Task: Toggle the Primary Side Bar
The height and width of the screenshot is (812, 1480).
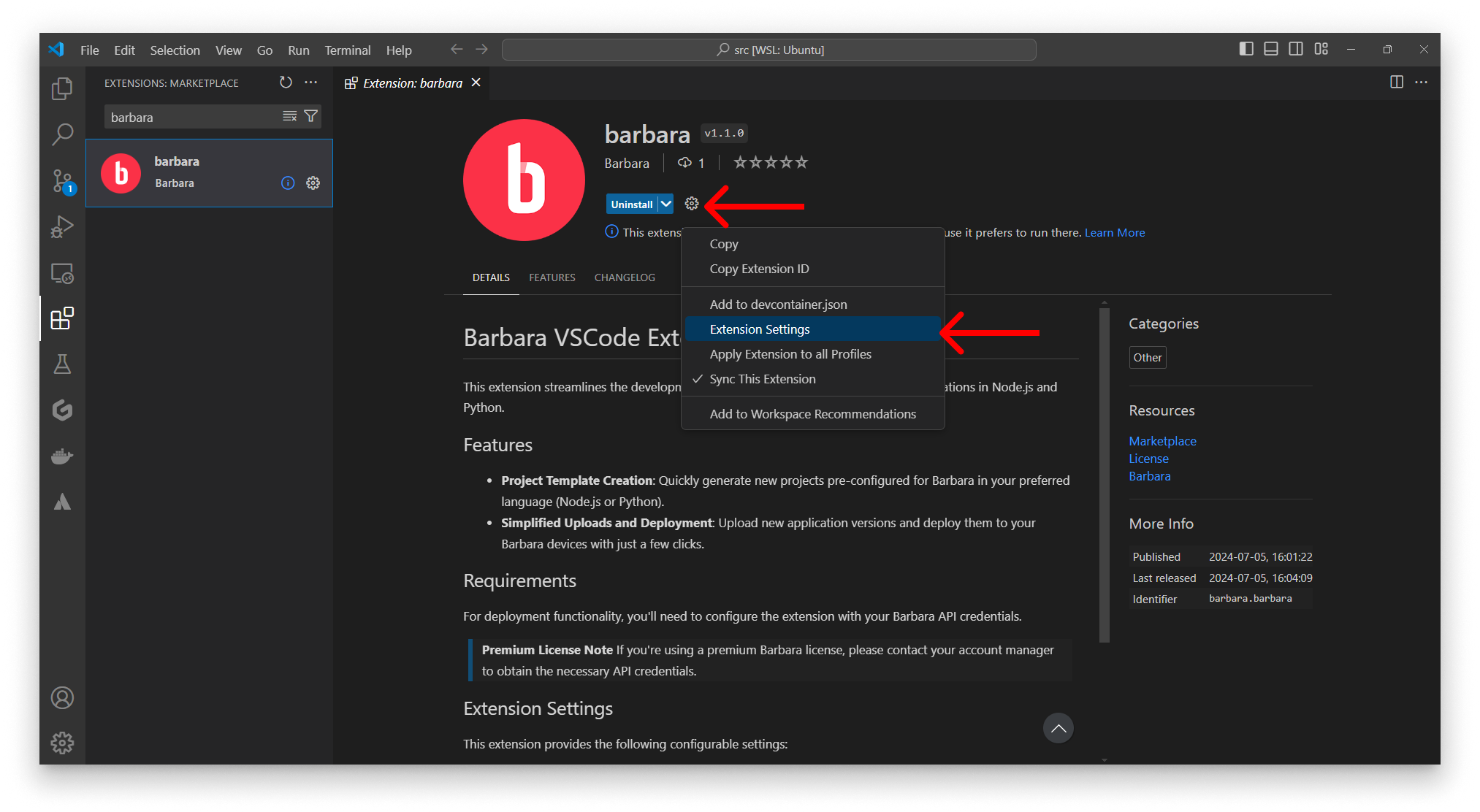Action: [x=1246, y=48]
